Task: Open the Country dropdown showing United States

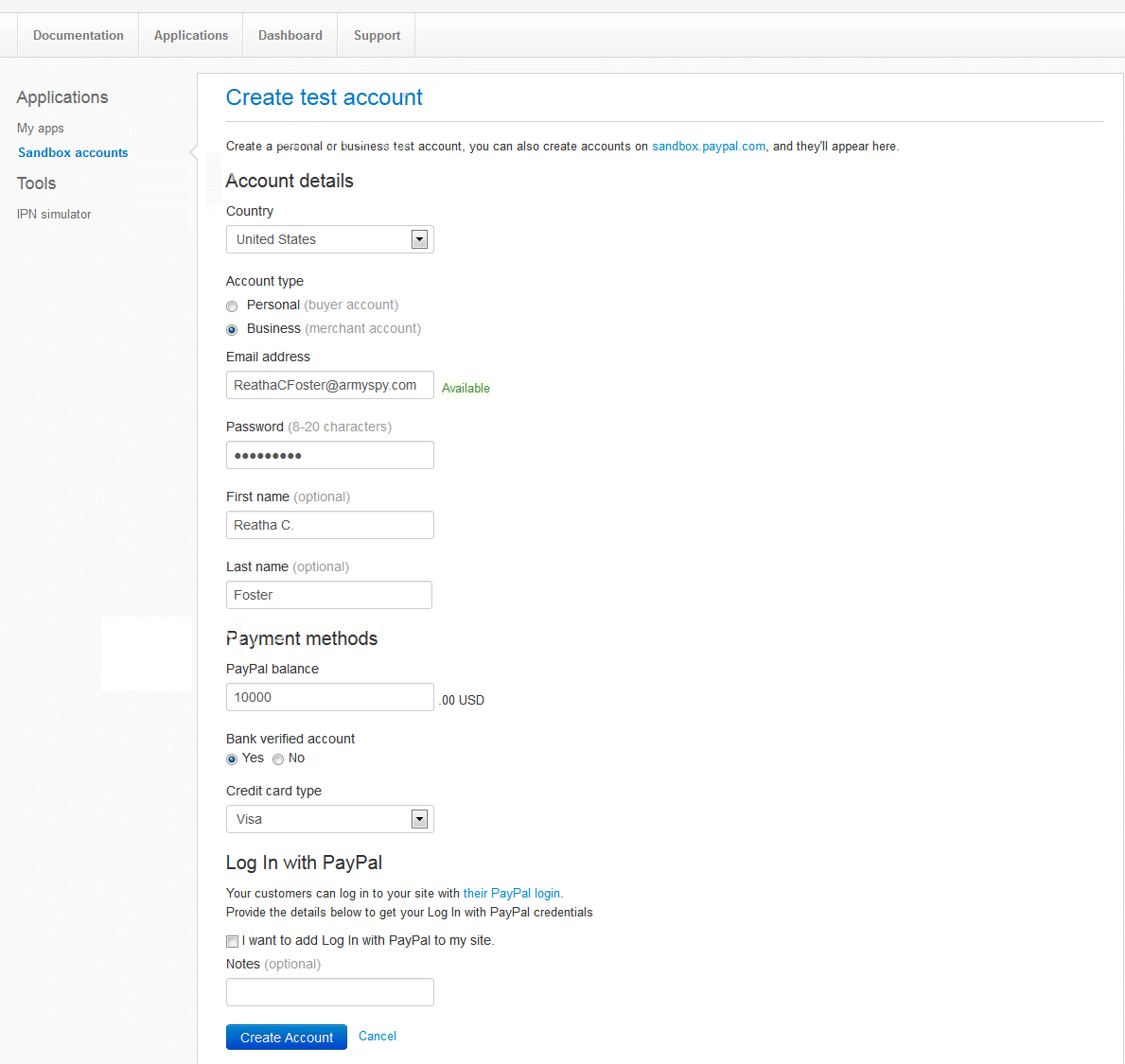Action: click(x=330, y=239)
